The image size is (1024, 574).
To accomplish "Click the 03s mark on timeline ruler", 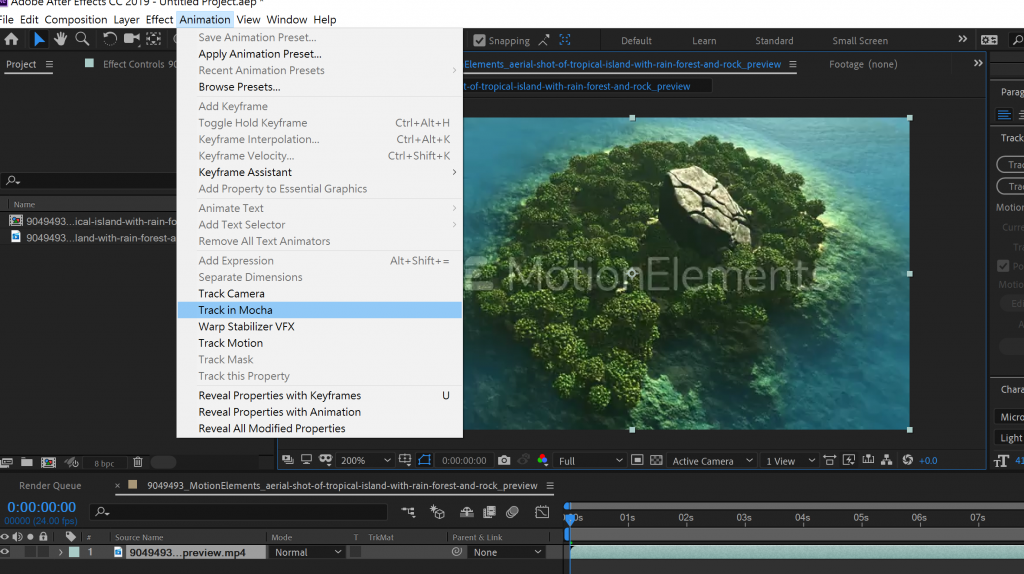I will 743,518.
